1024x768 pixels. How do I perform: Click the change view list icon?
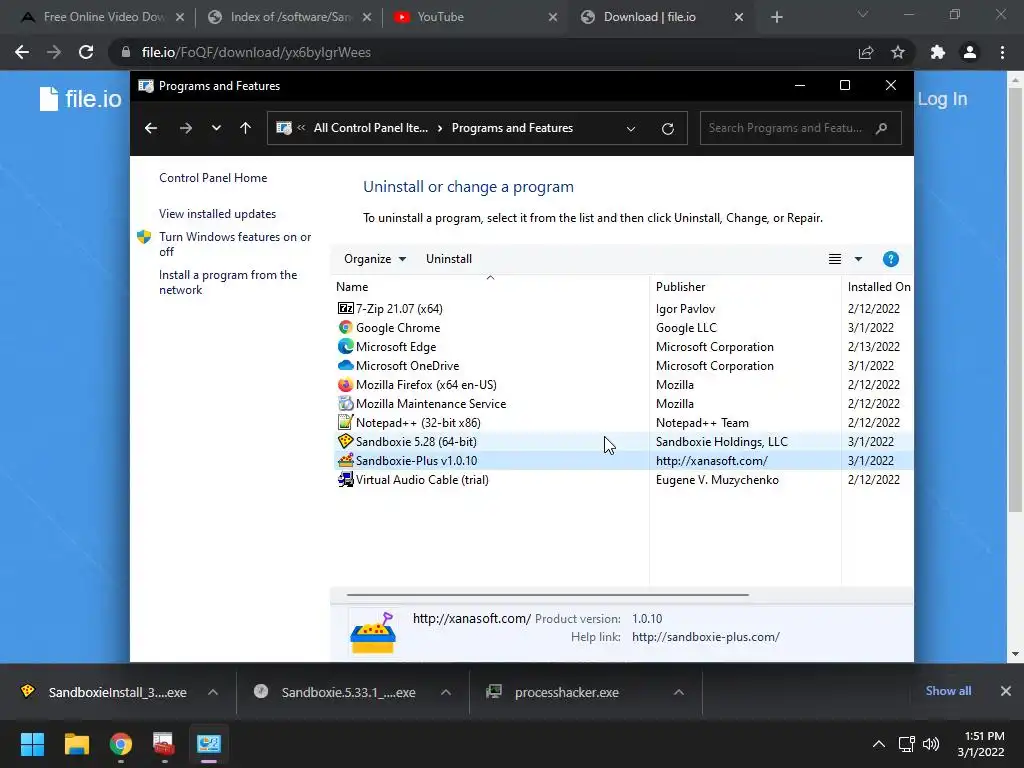pos(835,259)
